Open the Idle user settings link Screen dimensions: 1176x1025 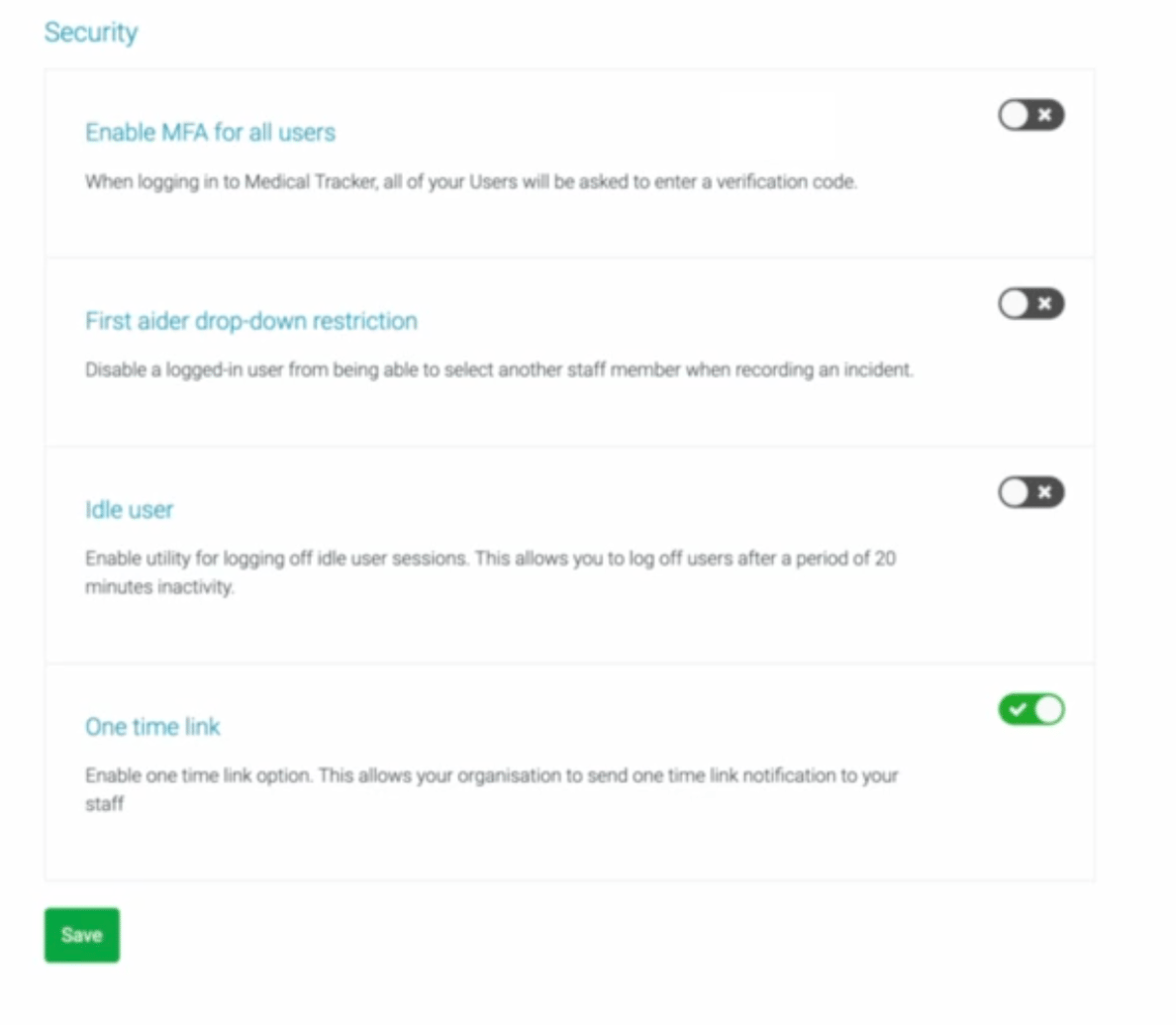click(x=129, y=509)
